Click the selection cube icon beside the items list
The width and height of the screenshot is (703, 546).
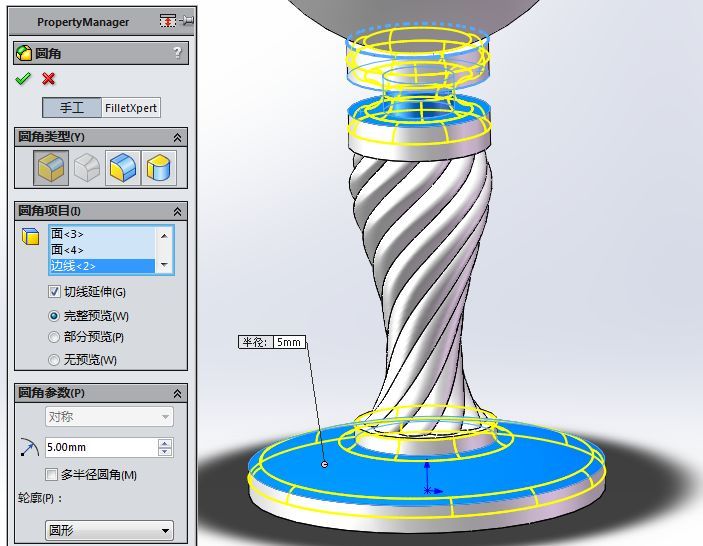[x=30, y=236]
